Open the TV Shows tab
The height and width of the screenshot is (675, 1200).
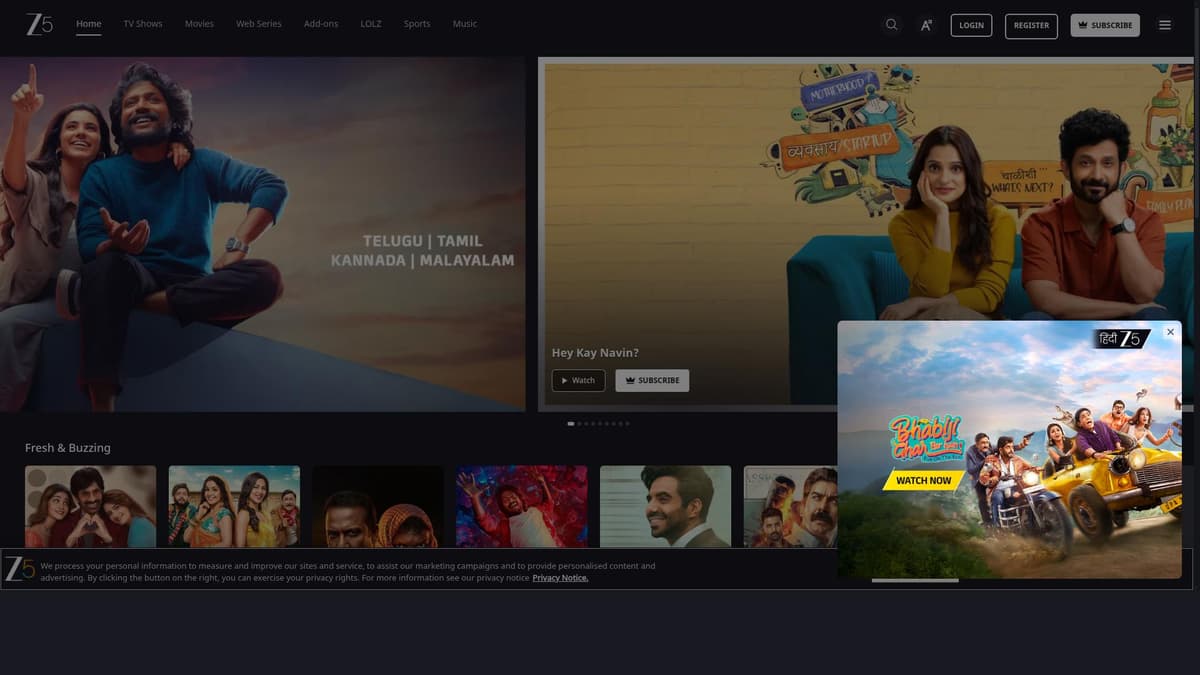pyautogui.click(x=143, y=24)
